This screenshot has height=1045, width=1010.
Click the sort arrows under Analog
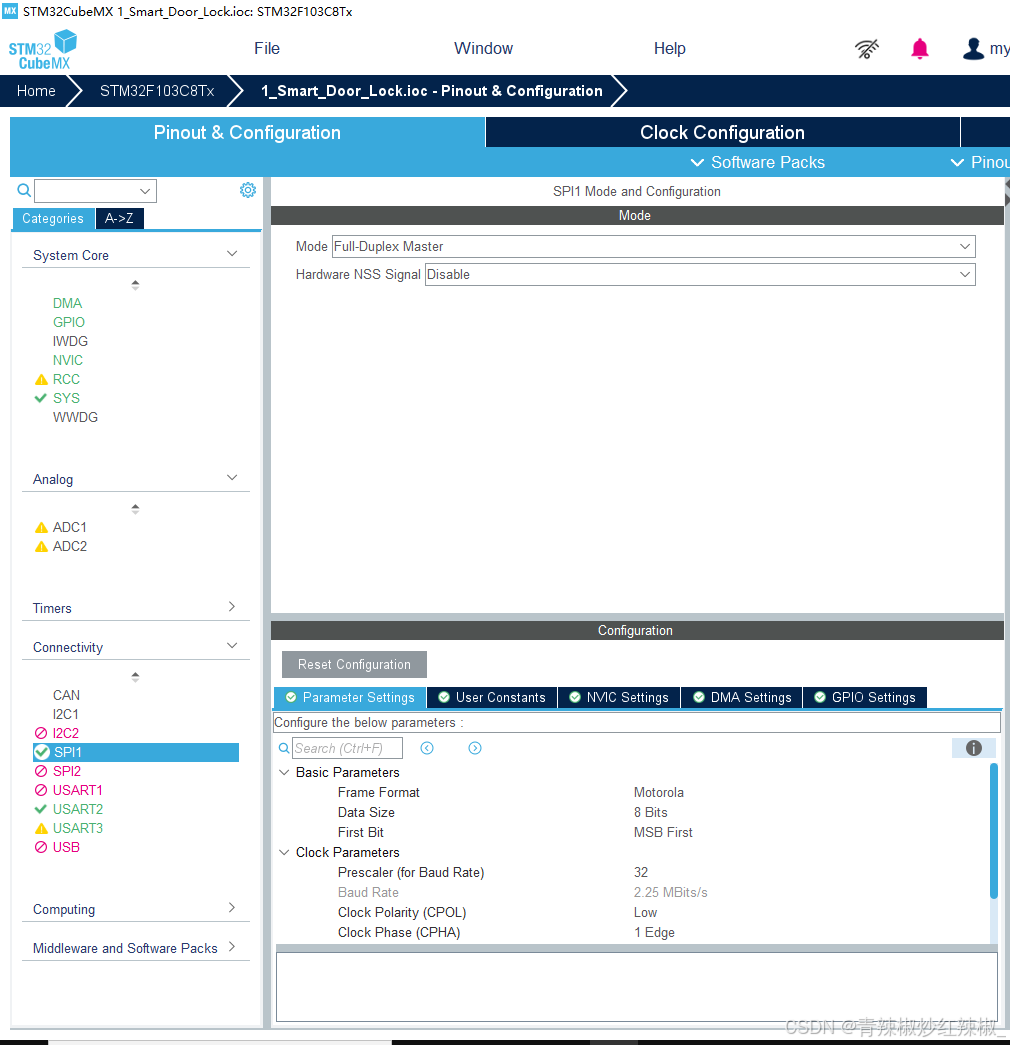tap(135, 509)
